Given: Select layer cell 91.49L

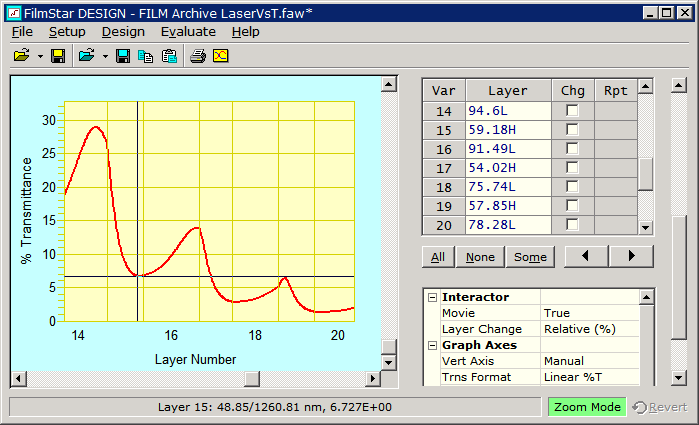Looking at the screenshot, I should 508,149.
